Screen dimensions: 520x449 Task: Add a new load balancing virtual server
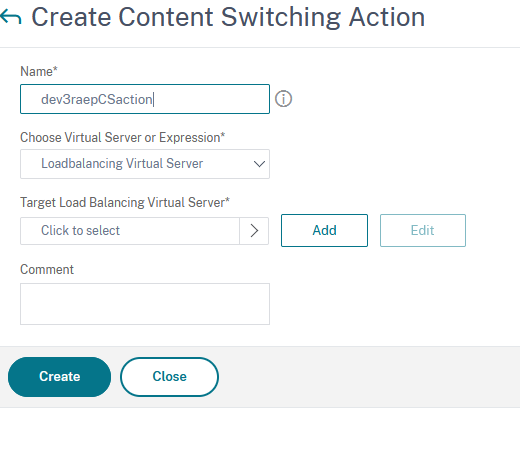324,230
